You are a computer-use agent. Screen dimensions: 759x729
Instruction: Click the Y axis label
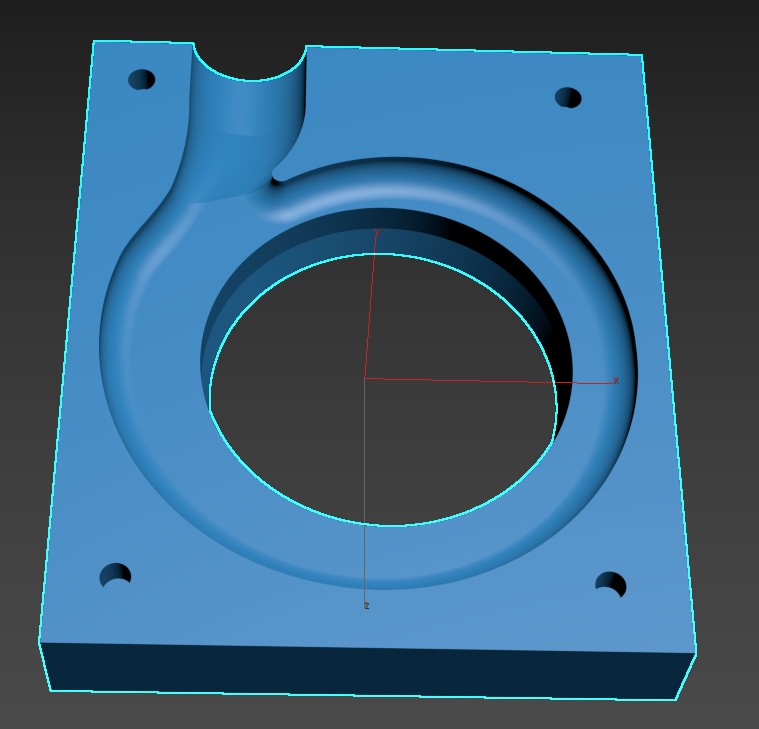[377, 232]
